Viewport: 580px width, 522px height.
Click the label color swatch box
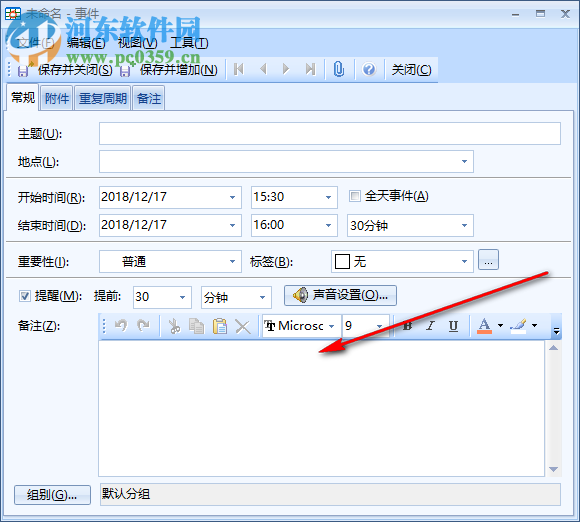[342, 262]
